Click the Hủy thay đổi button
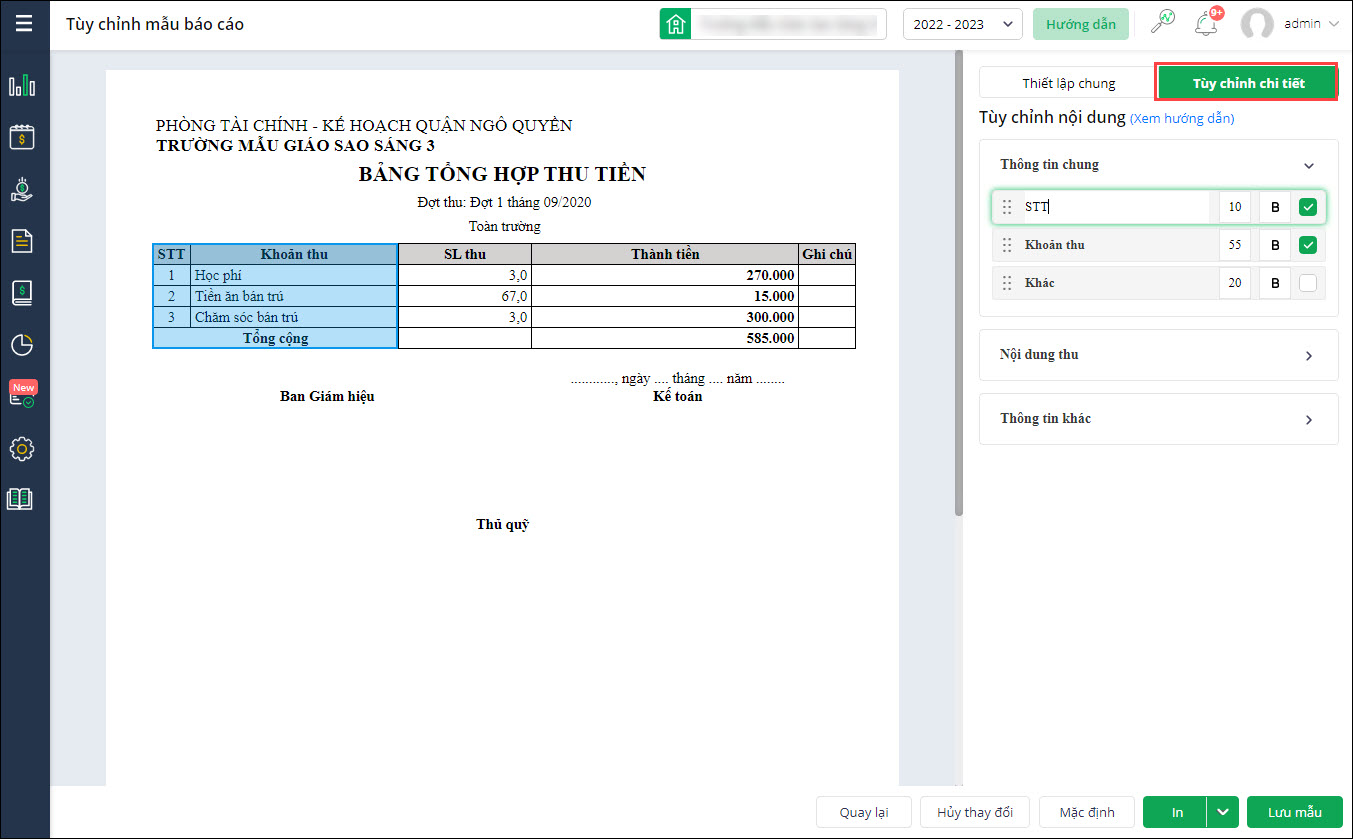Viewport: 1353px width, 839px height. click(975, 813)
